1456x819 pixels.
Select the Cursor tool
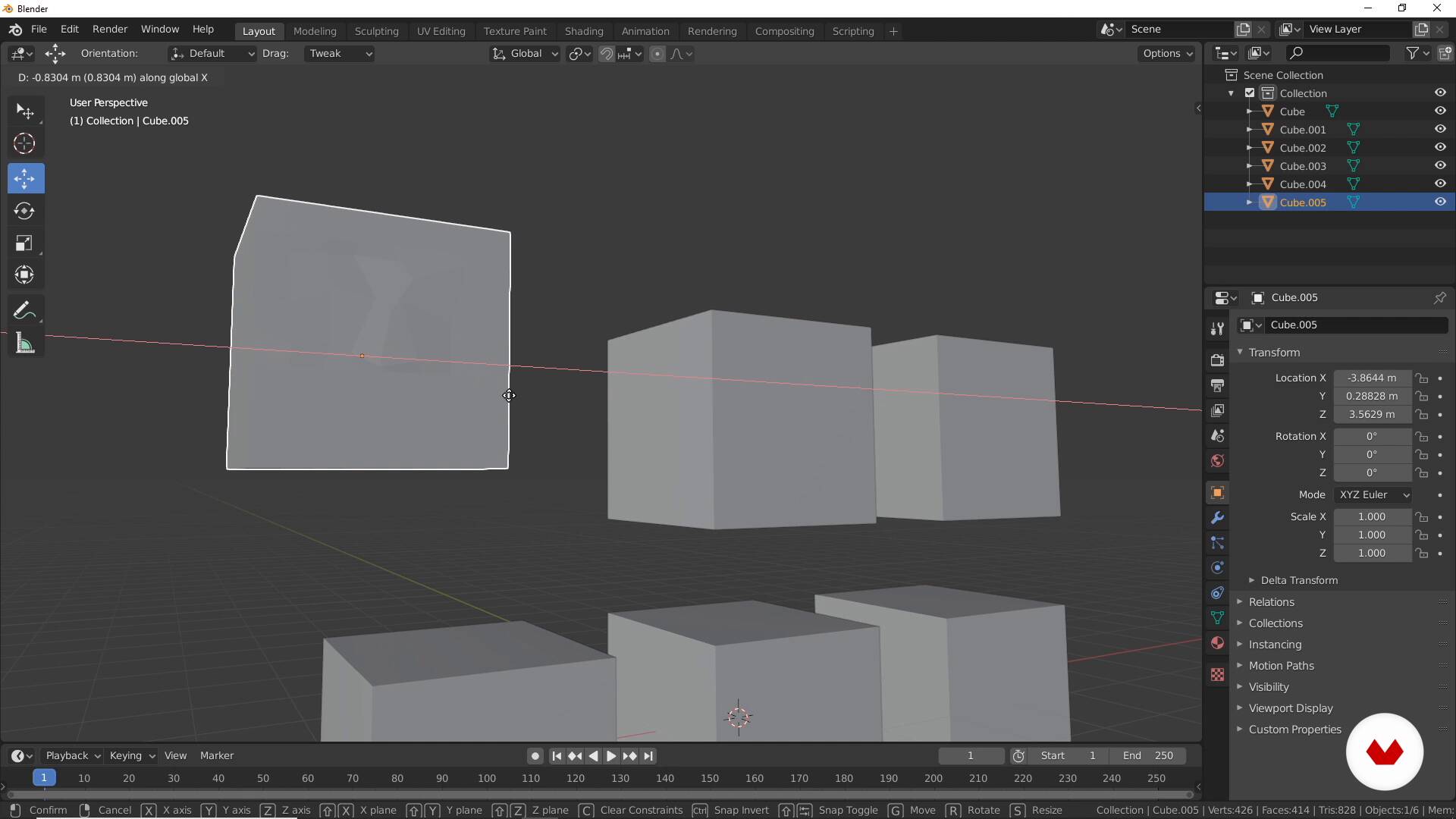26,143
